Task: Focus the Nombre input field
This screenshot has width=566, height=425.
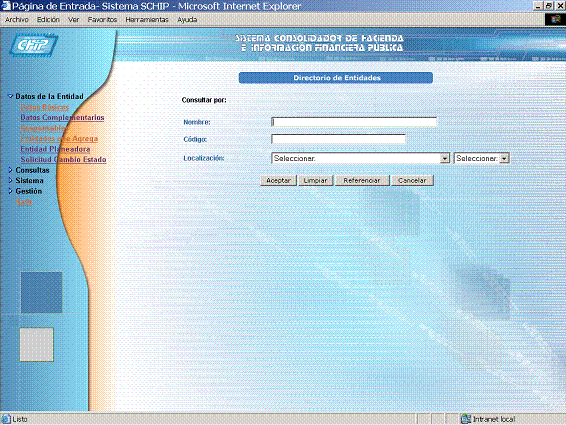Action: (354, 122)
